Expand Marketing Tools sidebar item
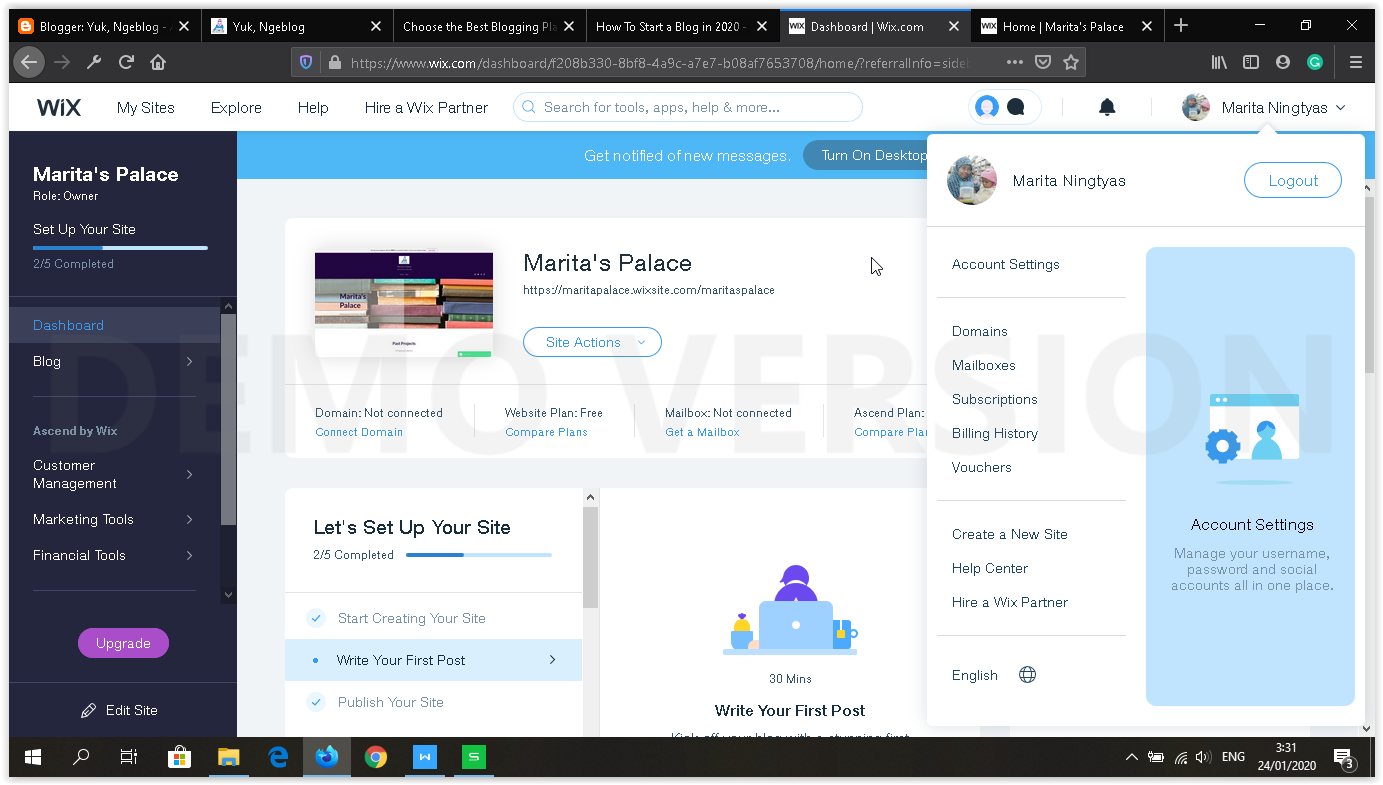 click(189, 519)
